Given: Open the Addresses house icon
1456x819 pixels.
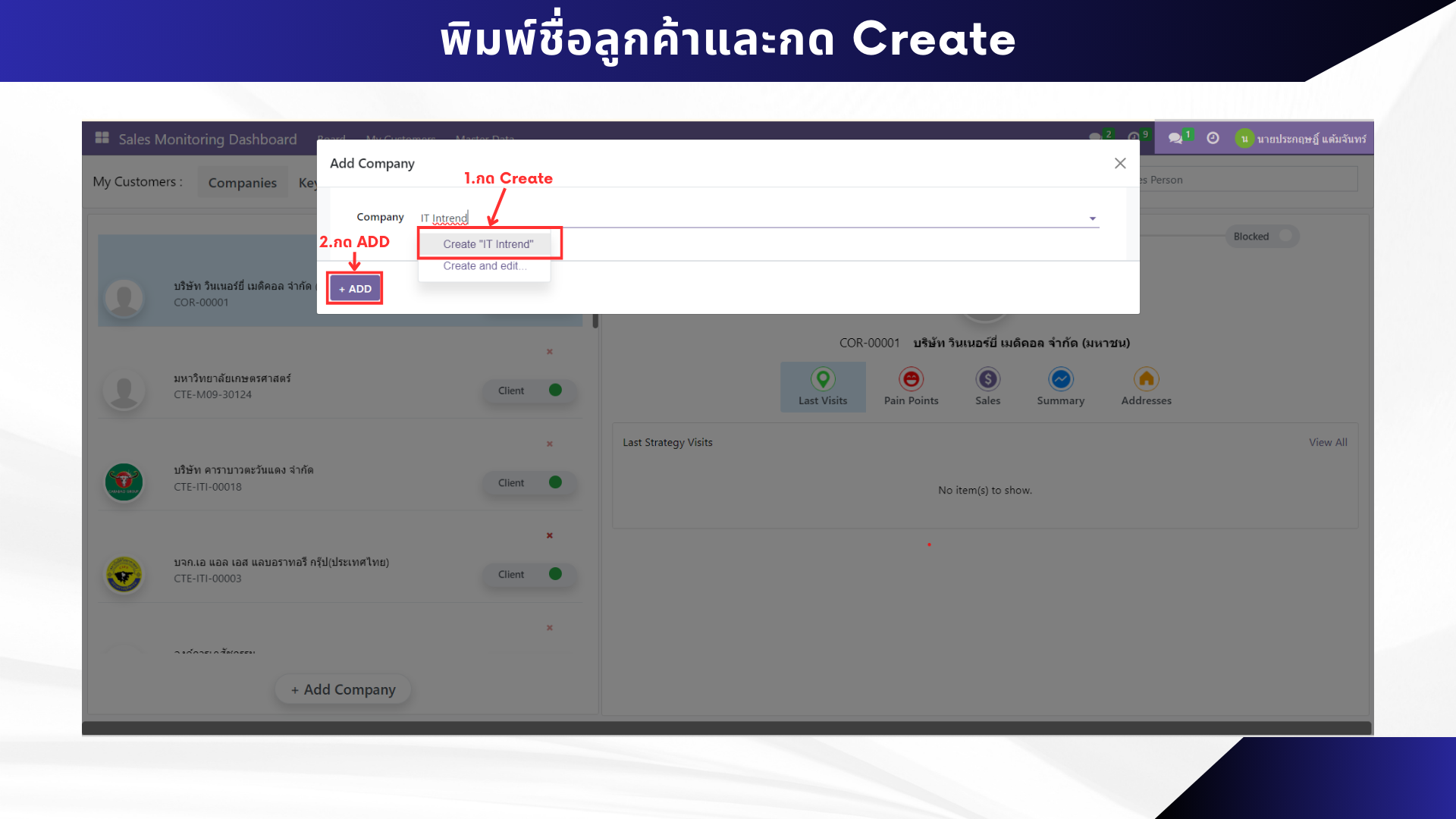Looking at the screenshot, I should click(x=1146, y=378).
